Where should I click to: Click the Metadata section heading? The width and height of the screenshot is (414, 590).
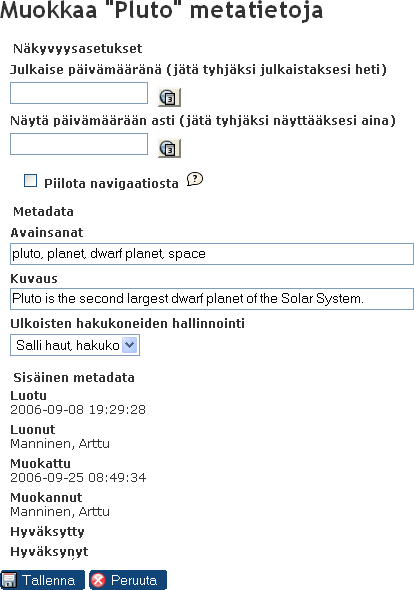click(43, 211)
